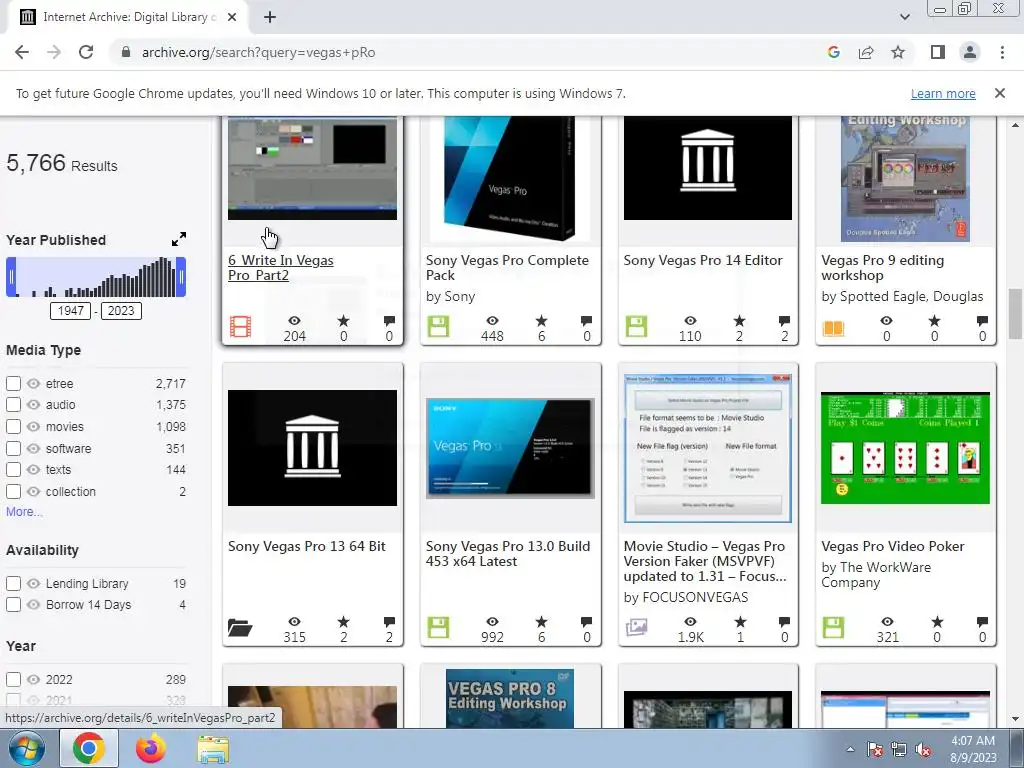Click the movie film icon on 6_Write card

click(x=240, y=327)
